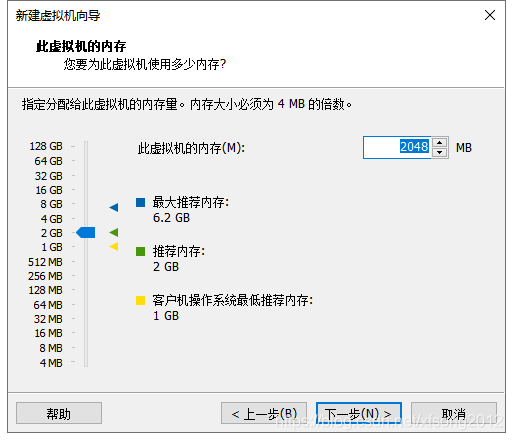Click the blue square legend for 最大推荐内存
Screen dimensions: 513x440
(140, 202)
